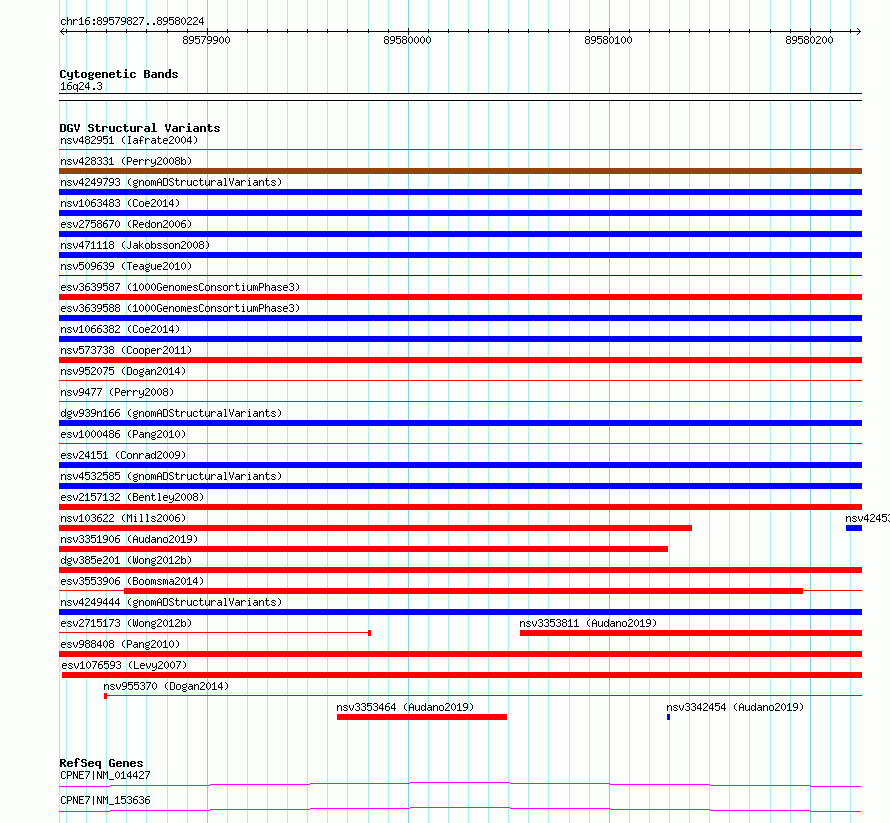Click the esv3553906 (Boomsma2014) label
This screenshot has height=823, width=890.
click(x=132, y=581)
